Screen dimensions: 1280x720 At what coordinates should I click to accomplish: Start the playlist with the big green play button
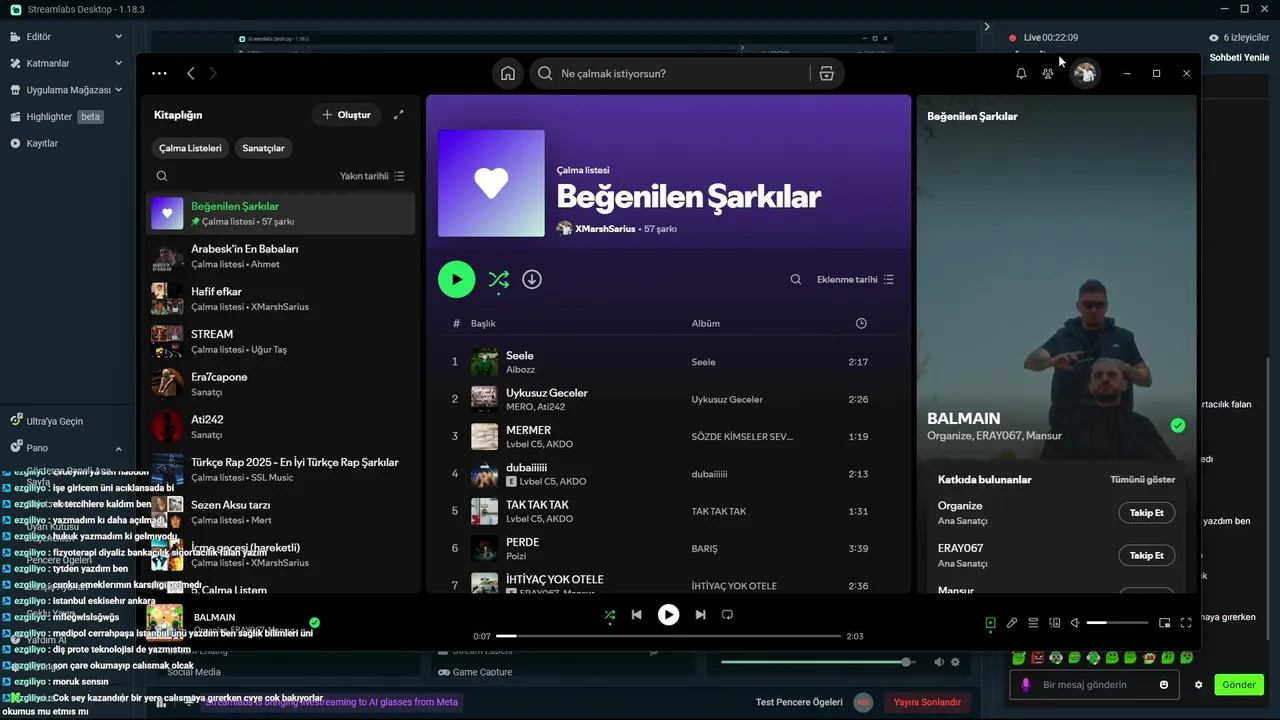pyautogui.click(x=456, y=280)
